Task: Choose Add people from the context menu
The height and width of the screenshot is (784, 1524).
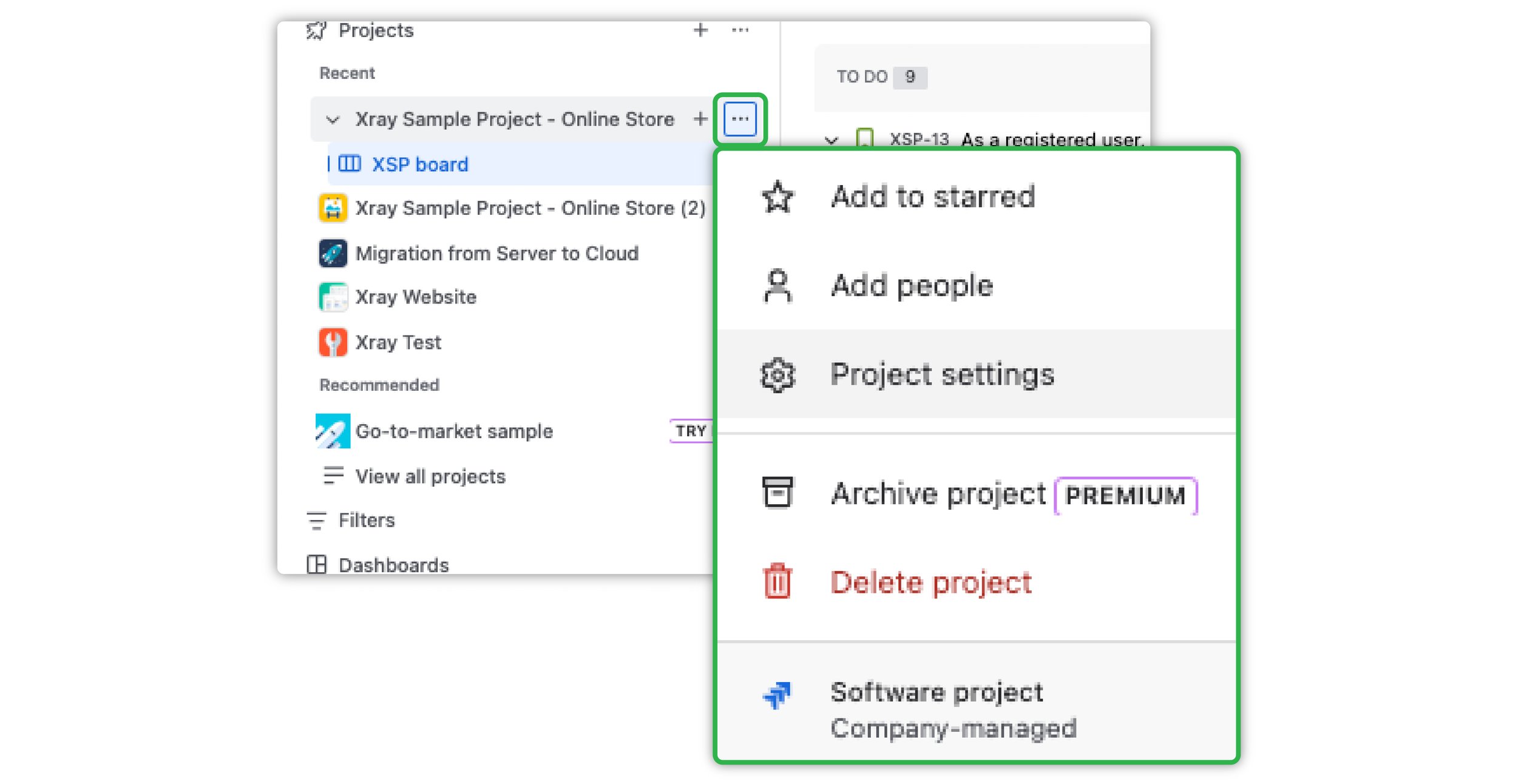Action: coord(912,285)
